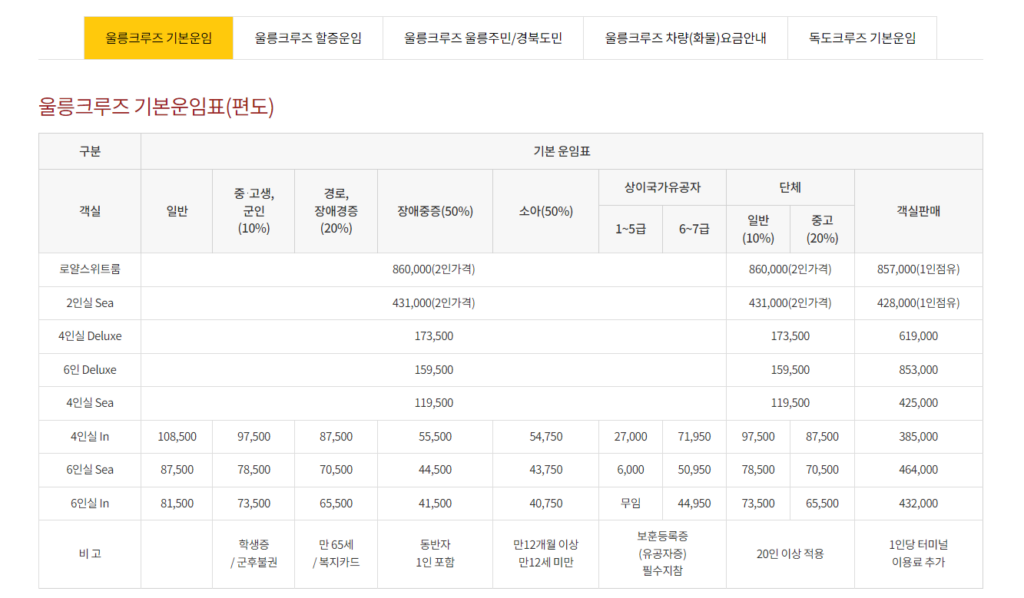Click the 상이국가유공자 header
Viewport: 1024px width, 598px height.
coord(662,187)
